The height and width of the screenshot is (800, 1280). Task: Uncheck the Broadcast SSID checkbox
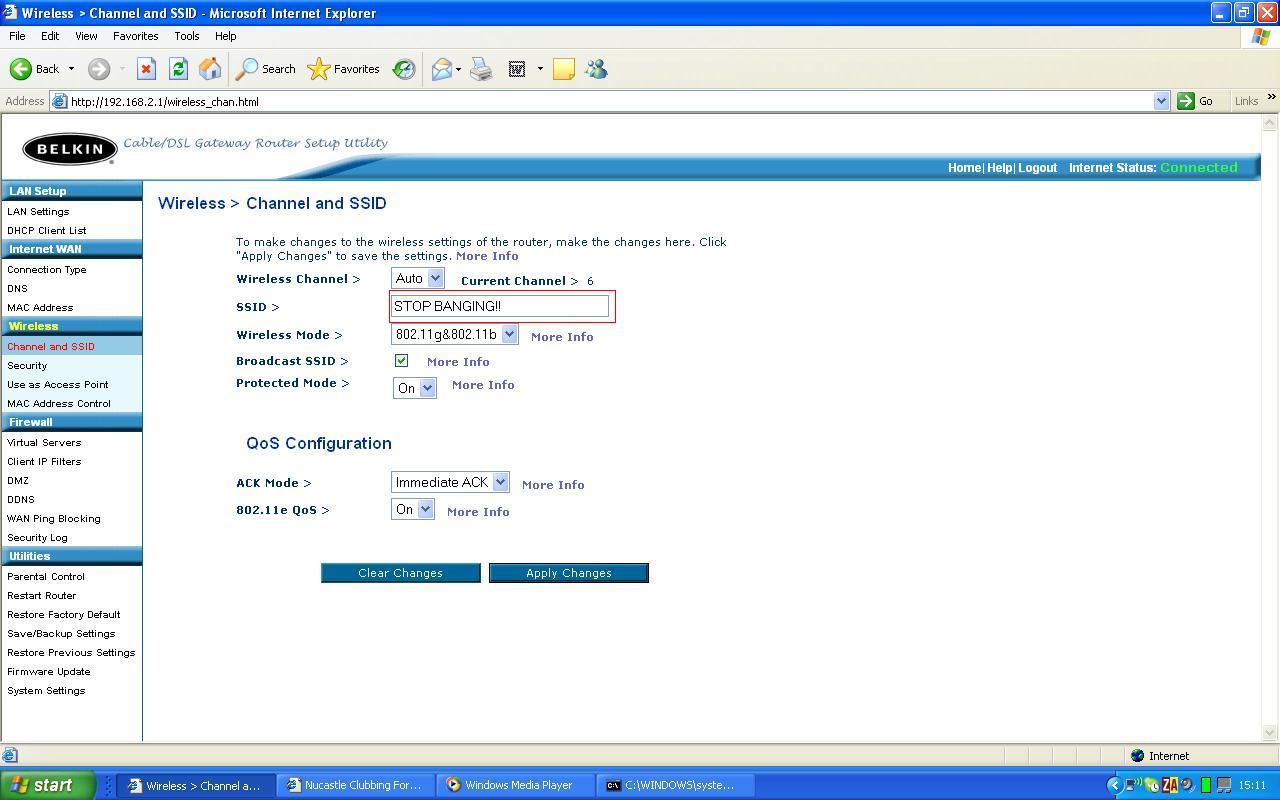click(401, 361)
